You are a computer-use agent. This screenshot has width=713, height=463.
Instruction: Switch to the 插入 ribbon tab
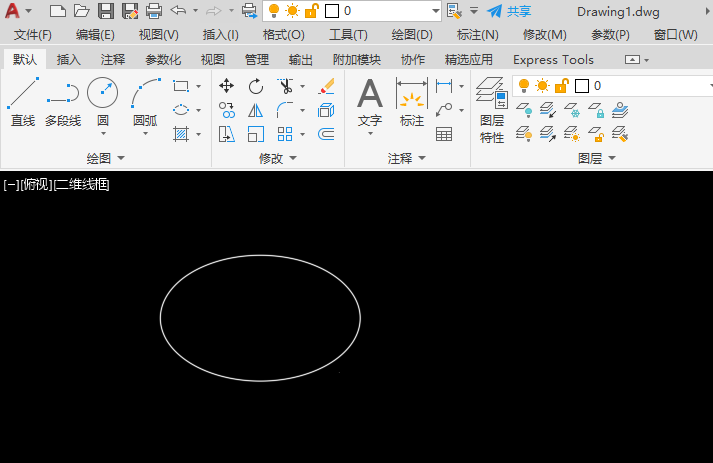click(x=69, y=60)
